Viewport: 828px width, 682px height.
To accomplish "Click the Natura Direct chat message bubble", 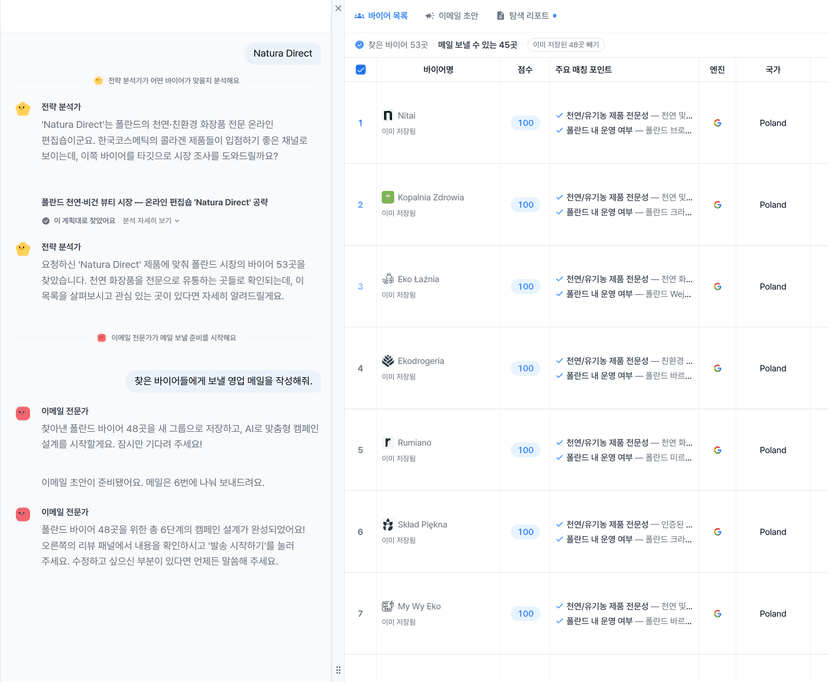I will pos(283,53).
